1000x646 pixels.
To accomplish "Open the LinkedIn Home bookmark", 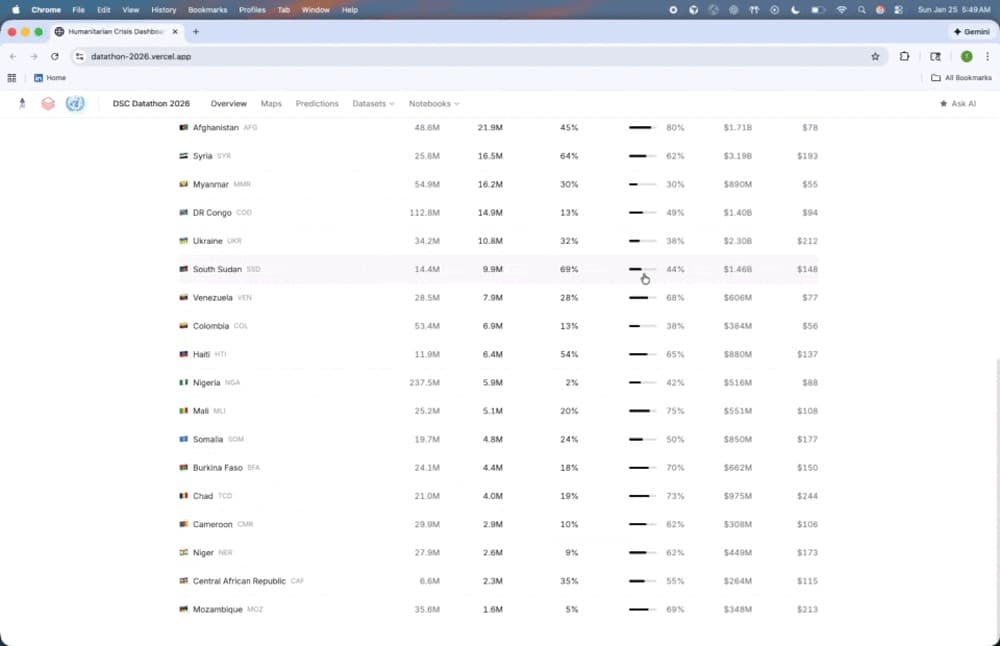I will pos(50,78).
